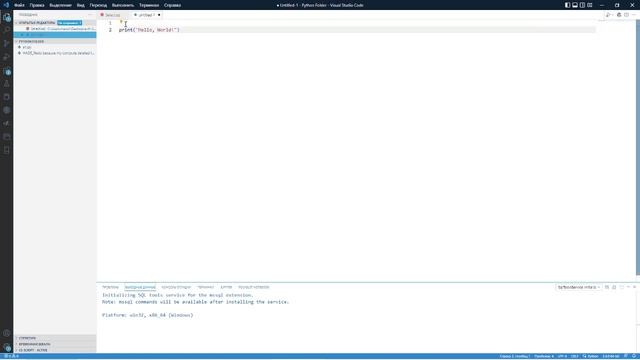640x360 pixels.
Task: Toggle the output scroll lock icon
Action: pyautogui.click(x=614, y=287)
